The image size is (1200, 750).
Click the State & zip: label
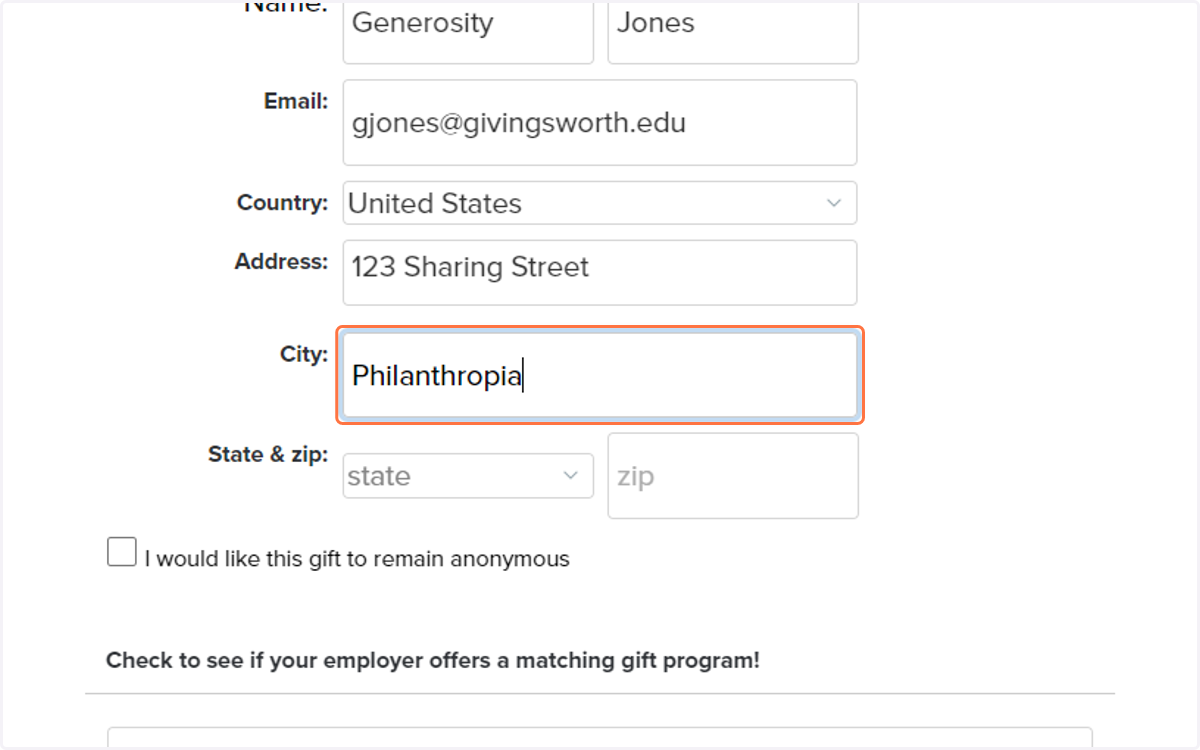point(268,454)
